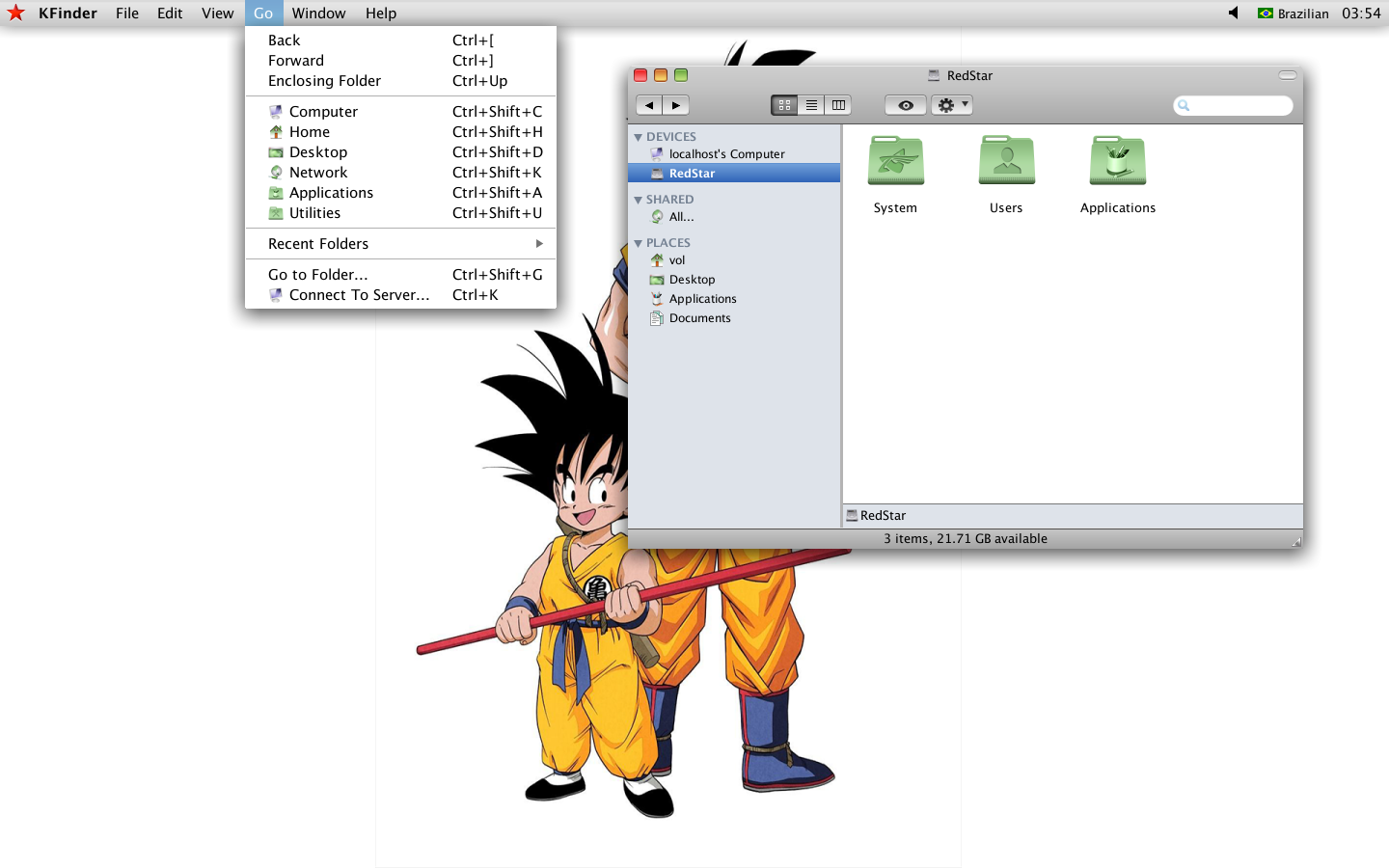Select Desktop in sidebar PLACES

(734, 280)
